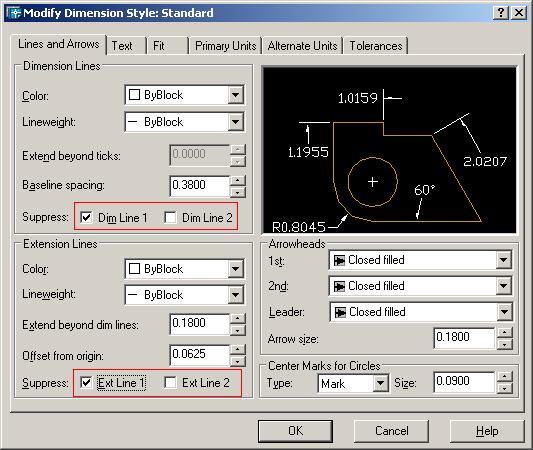This screenshot has height=450, width=533.
Task: Decrease Extend beyond dim lines value
Action: pos(238,330)
